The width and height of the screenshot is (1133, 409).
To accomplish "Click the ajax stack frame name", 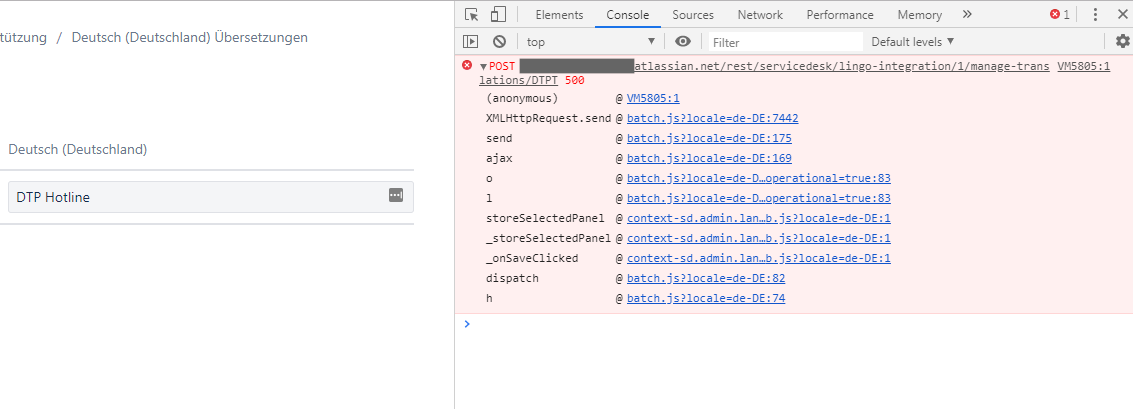I will [499, 158].
